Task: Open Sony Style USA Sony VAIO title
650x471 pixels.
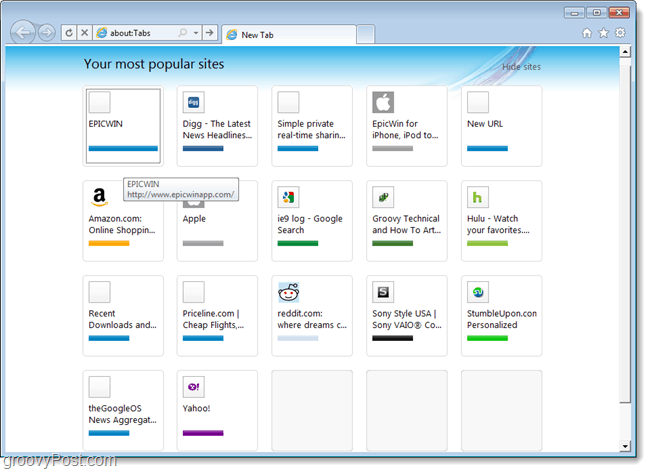Action: click(x=407, y=319)
